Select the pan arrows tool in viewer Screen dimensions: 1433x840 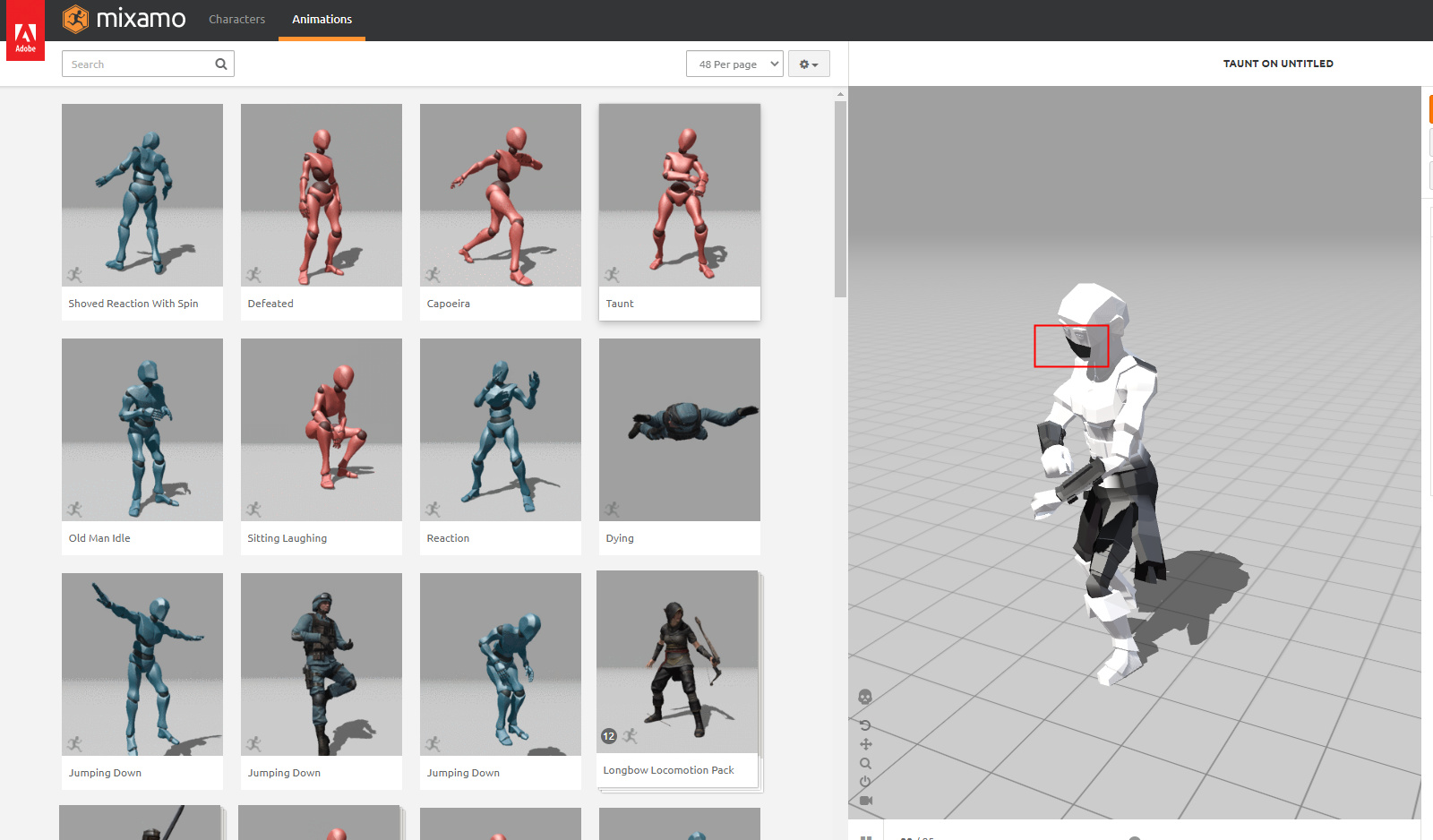[865, 744]
